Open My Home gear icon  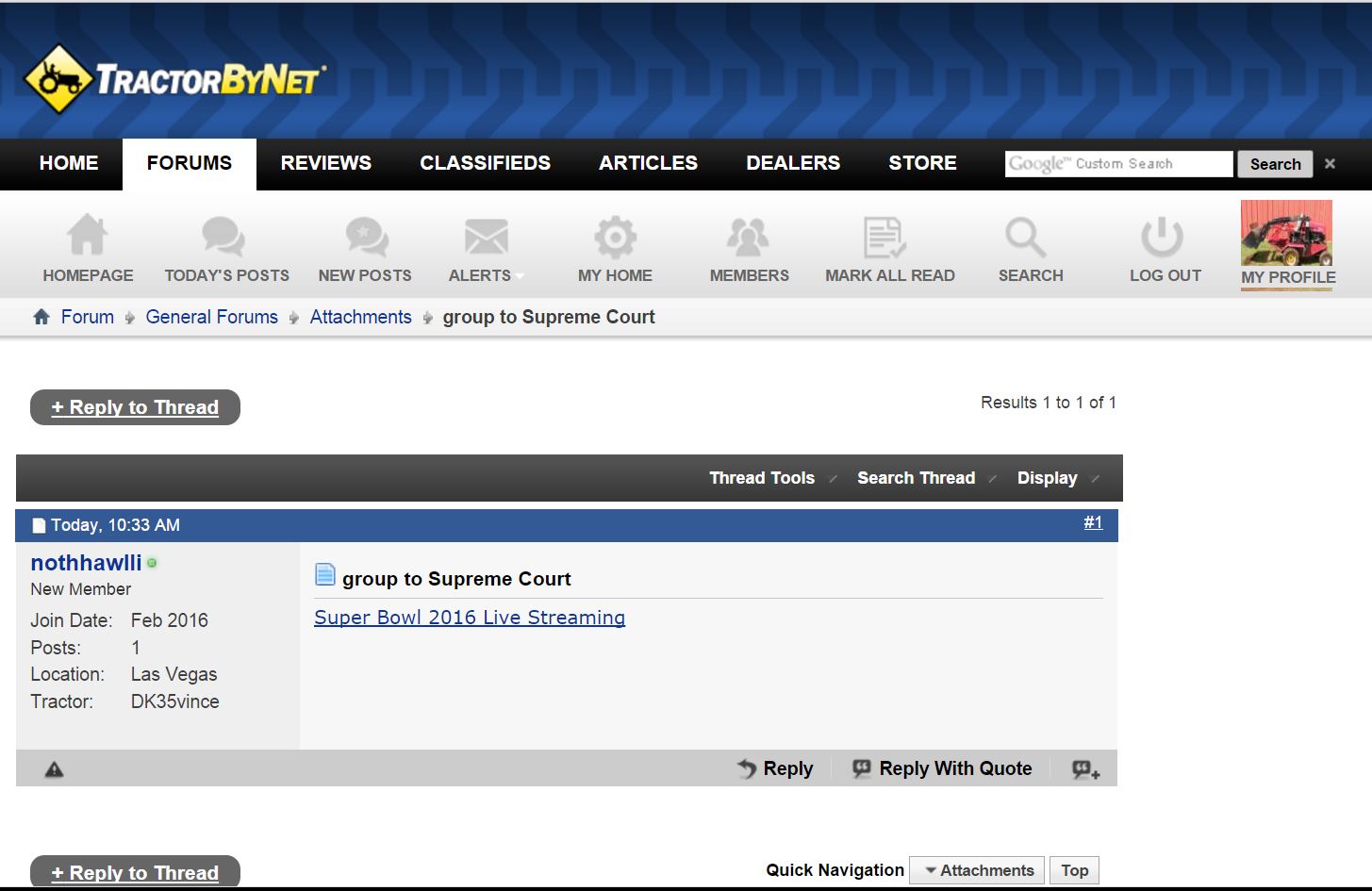pos(615,236)
